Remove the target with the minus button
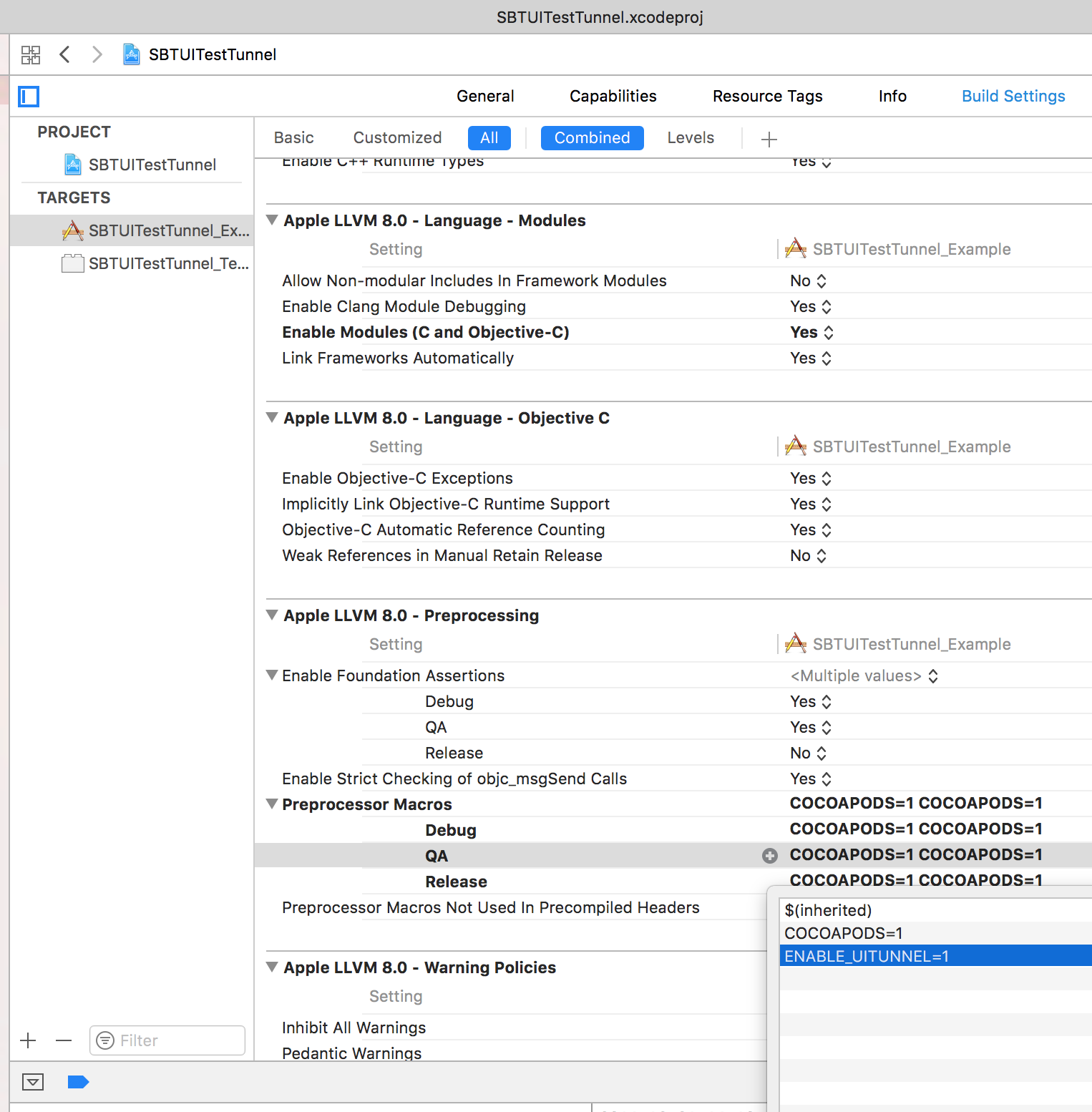This screenshot has height=1112, width=1092. pyautogui.click(x=64, y=1040)
